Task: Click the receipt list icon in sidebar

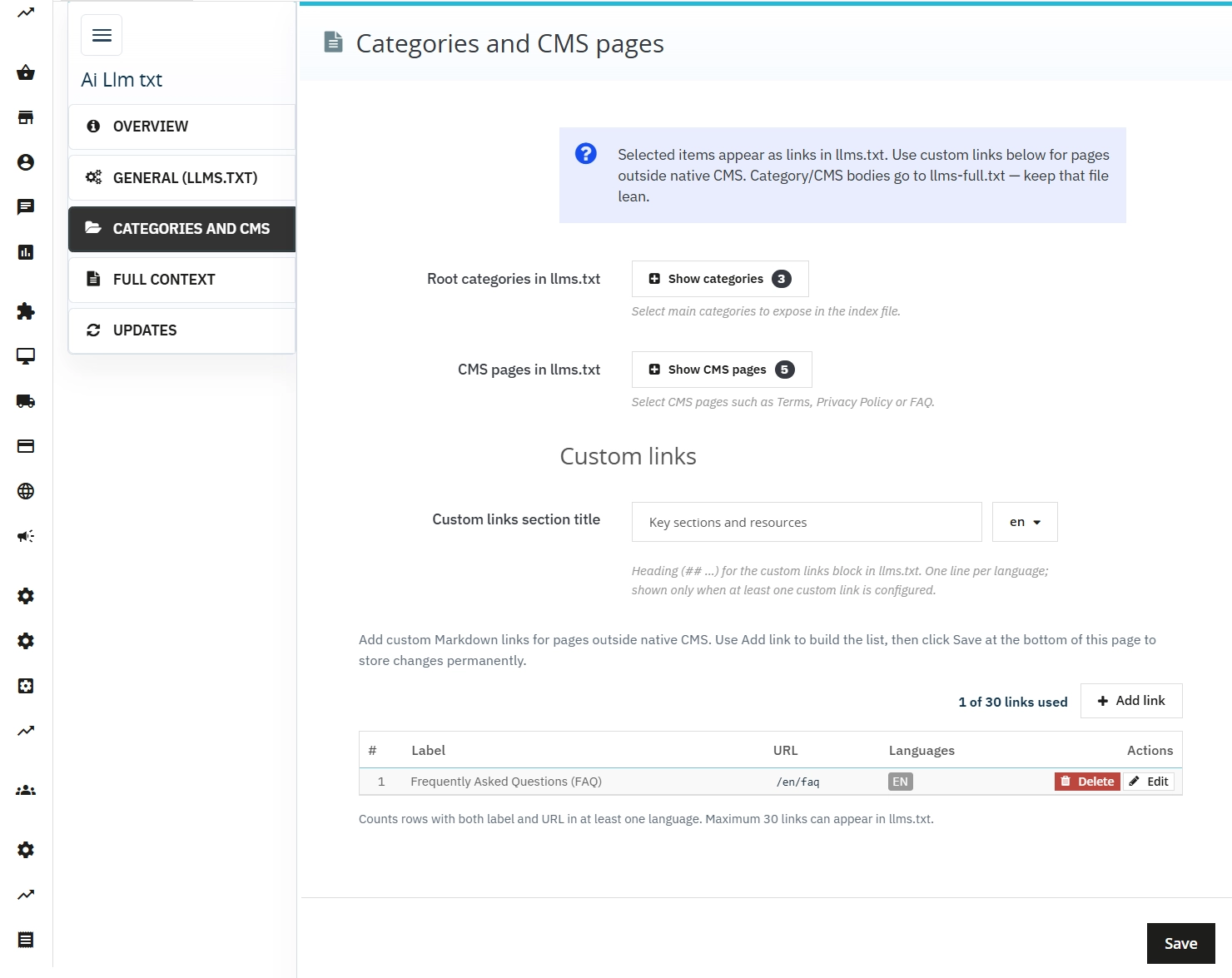Action: (26, 940)
